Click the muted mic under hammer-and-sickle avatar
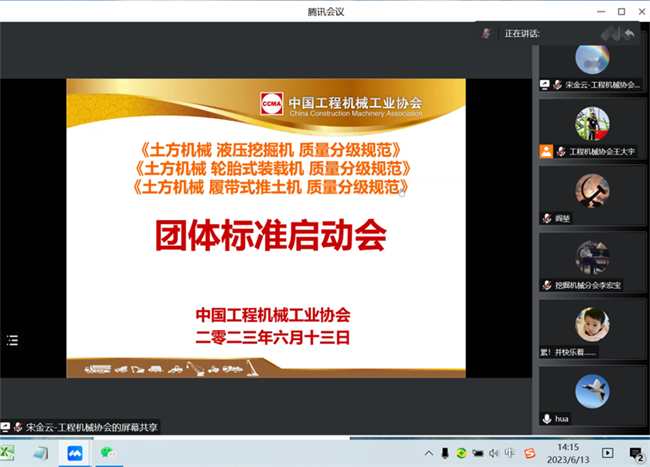This screenshot has height=467, width=650. [547, 218]
